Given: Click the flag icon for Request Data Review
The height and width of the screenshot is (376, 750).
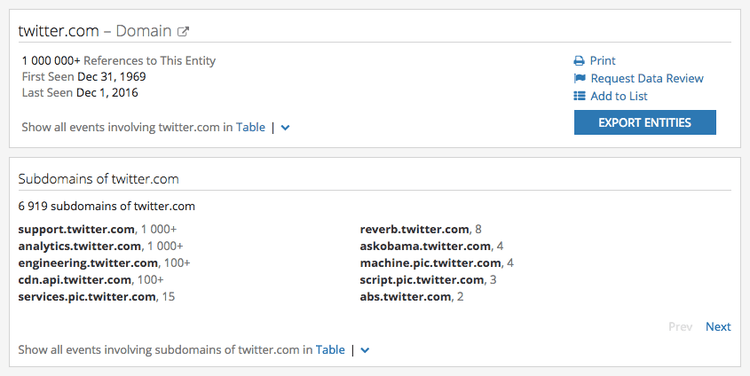Looking at the screenshot, I should [x=580, y=78].
